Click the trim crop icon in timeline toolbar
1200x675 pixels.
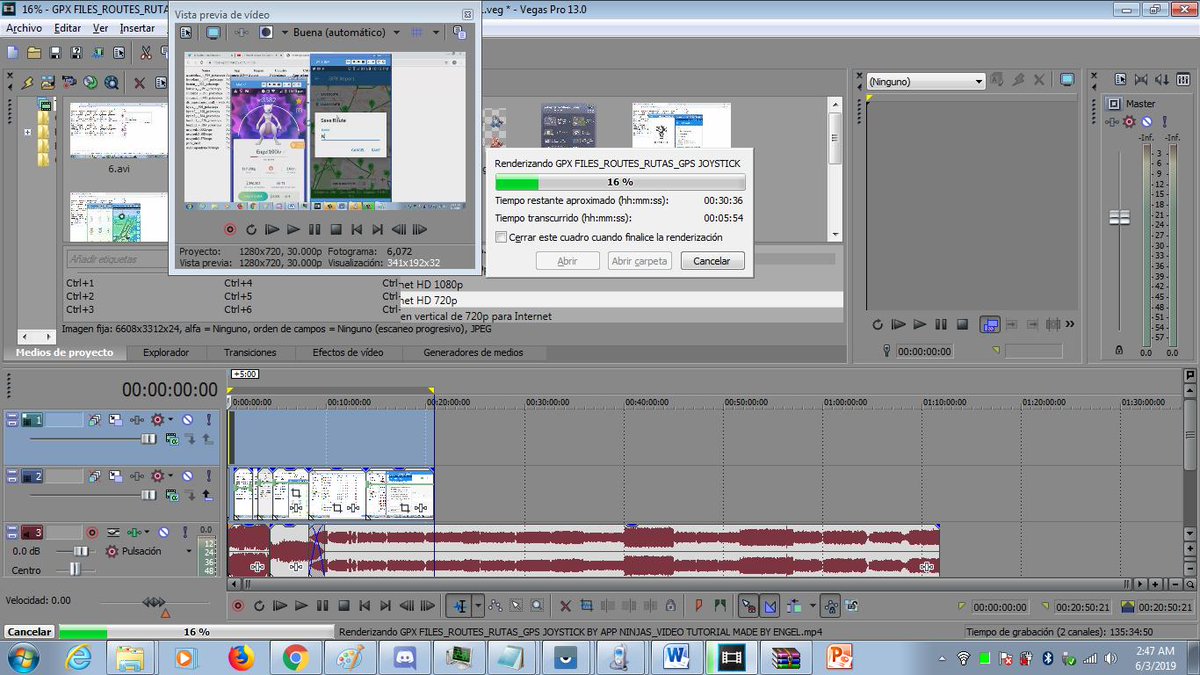[586, 605]
